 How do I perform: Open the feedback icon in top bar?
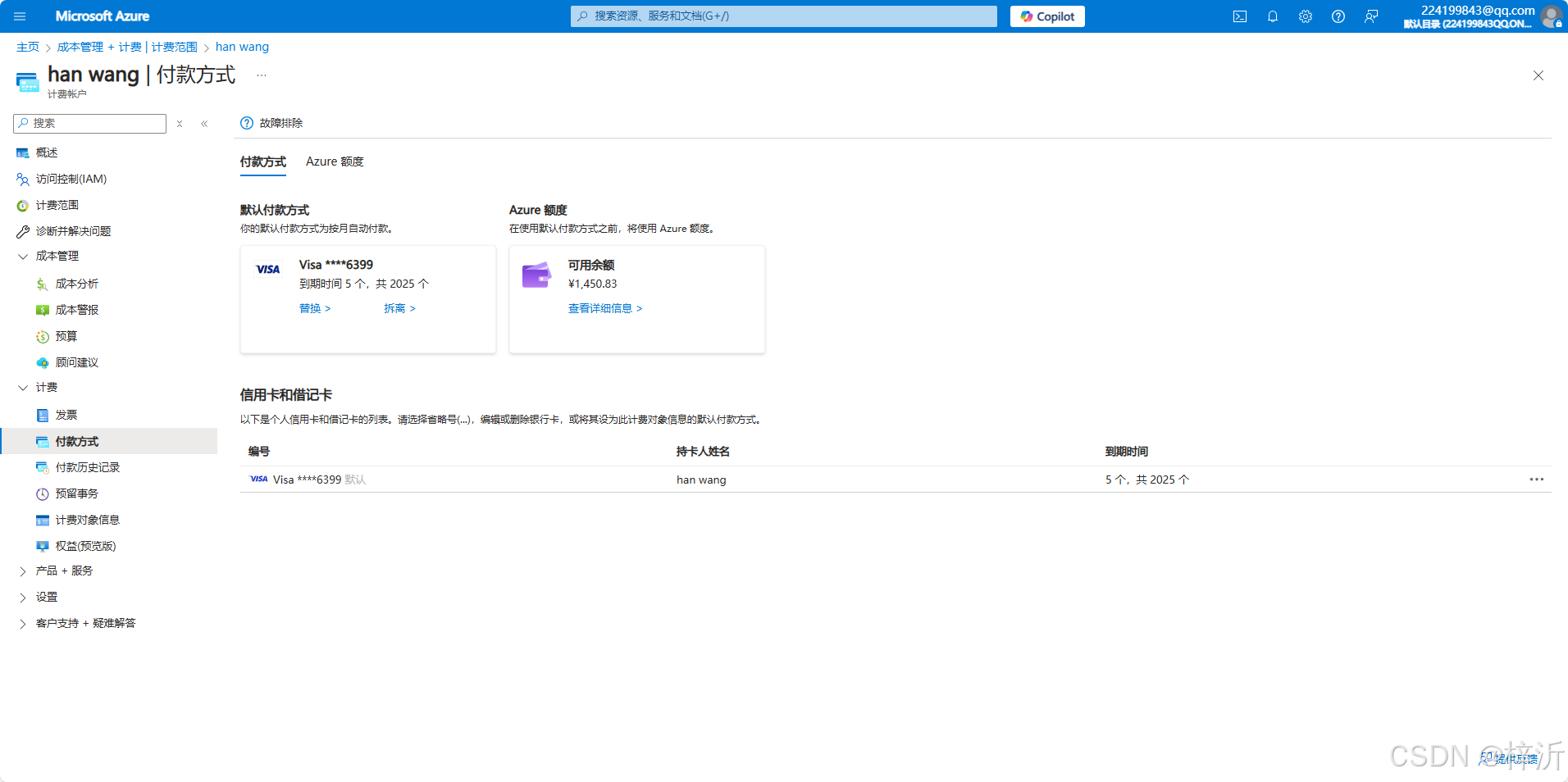pos(1371,16)
